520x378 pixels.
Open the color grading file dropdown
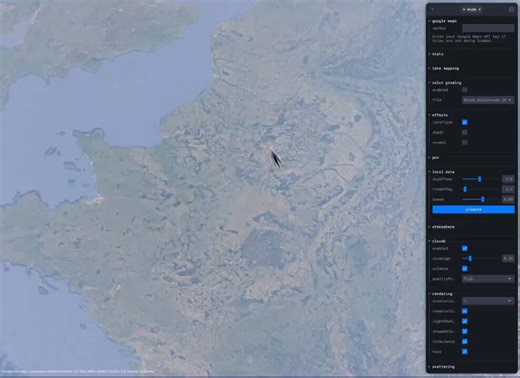click(x=488, y=100)
